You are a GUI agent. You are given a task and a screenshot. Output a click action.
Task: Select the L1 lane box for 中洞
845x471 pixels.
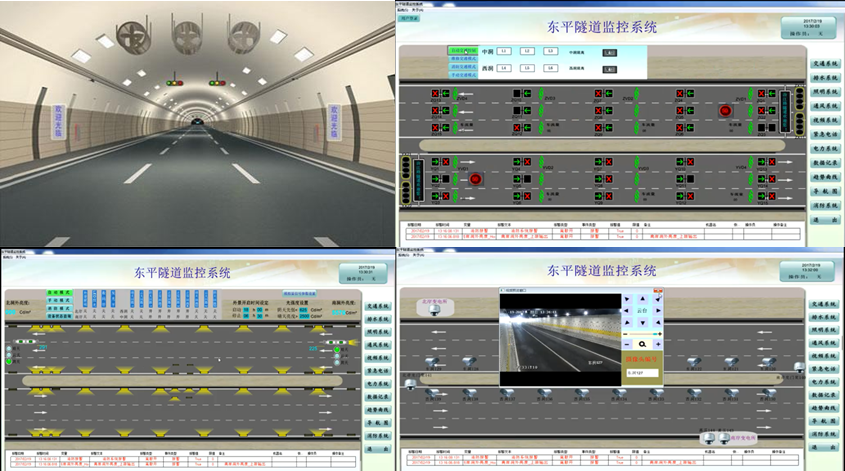[x=504, y=51]
